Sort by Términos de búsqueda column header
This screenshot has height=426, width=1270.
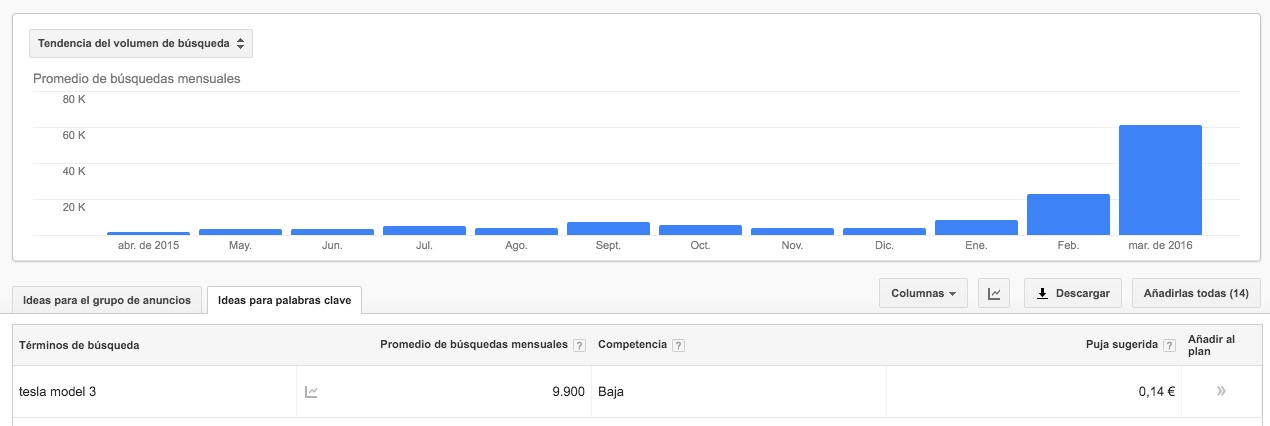(x=79, y=345)
